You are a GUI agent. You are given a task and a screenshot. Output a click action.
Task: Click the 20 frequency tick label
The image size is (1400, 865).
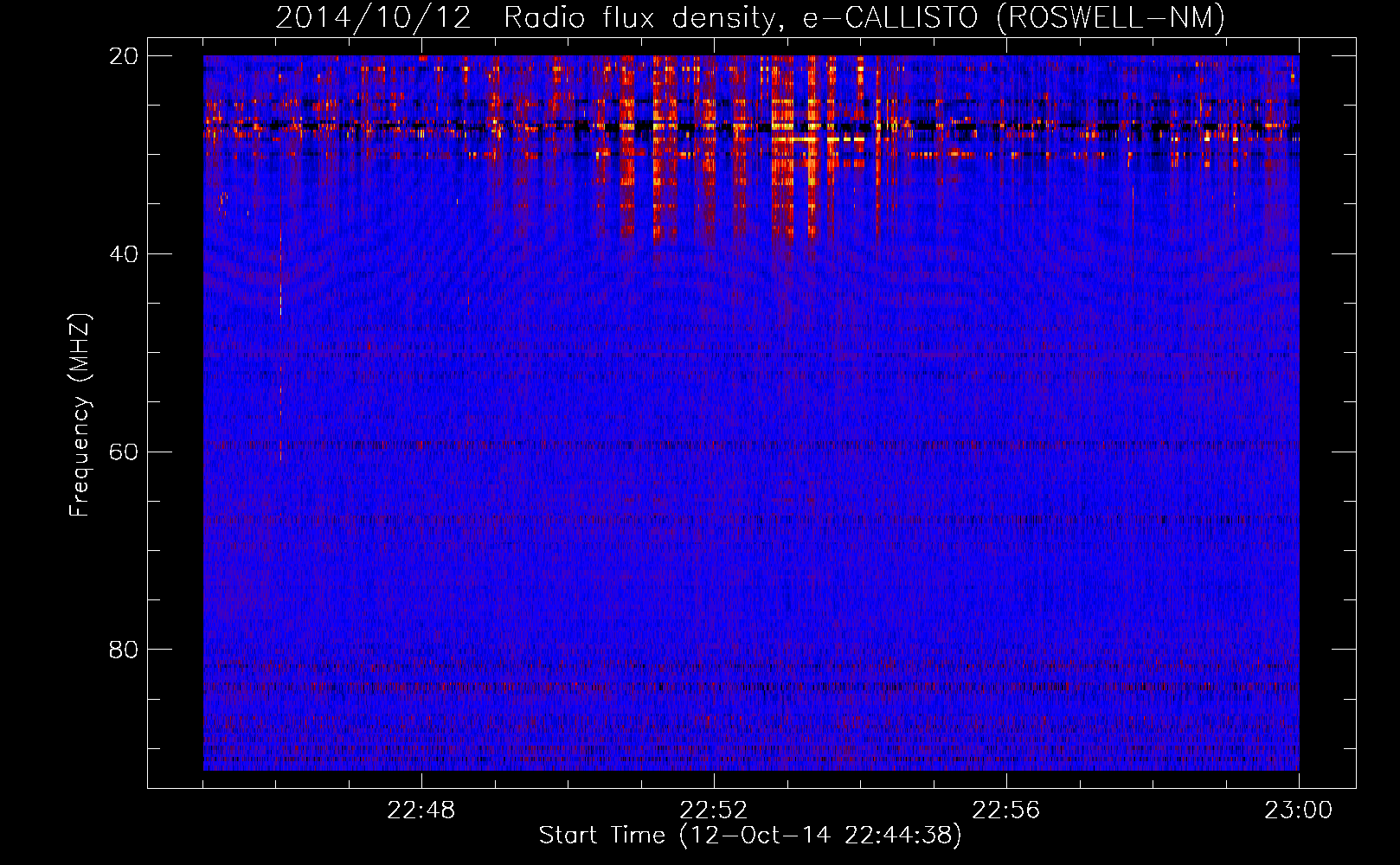124,56
